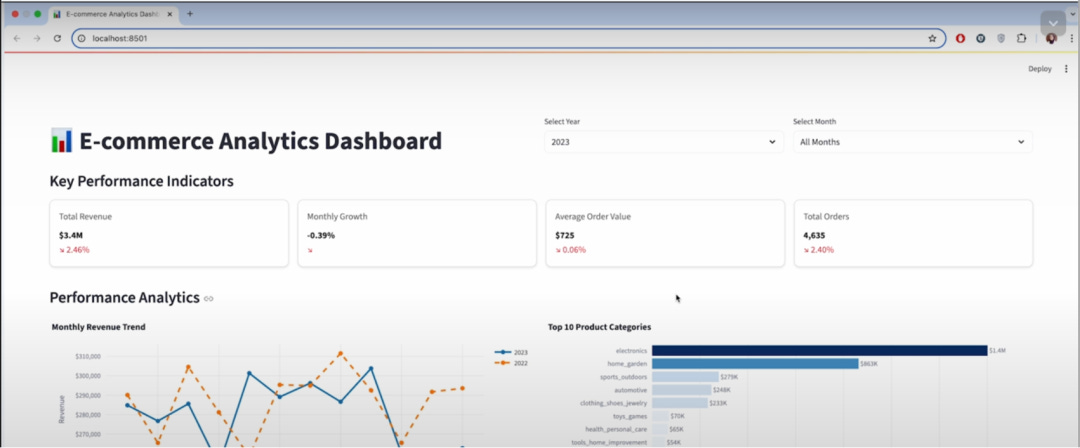Viewport: 1080px width, 448px height.
Task: Toggle the 2023 series in chart legend
Action: pos(511,352)
